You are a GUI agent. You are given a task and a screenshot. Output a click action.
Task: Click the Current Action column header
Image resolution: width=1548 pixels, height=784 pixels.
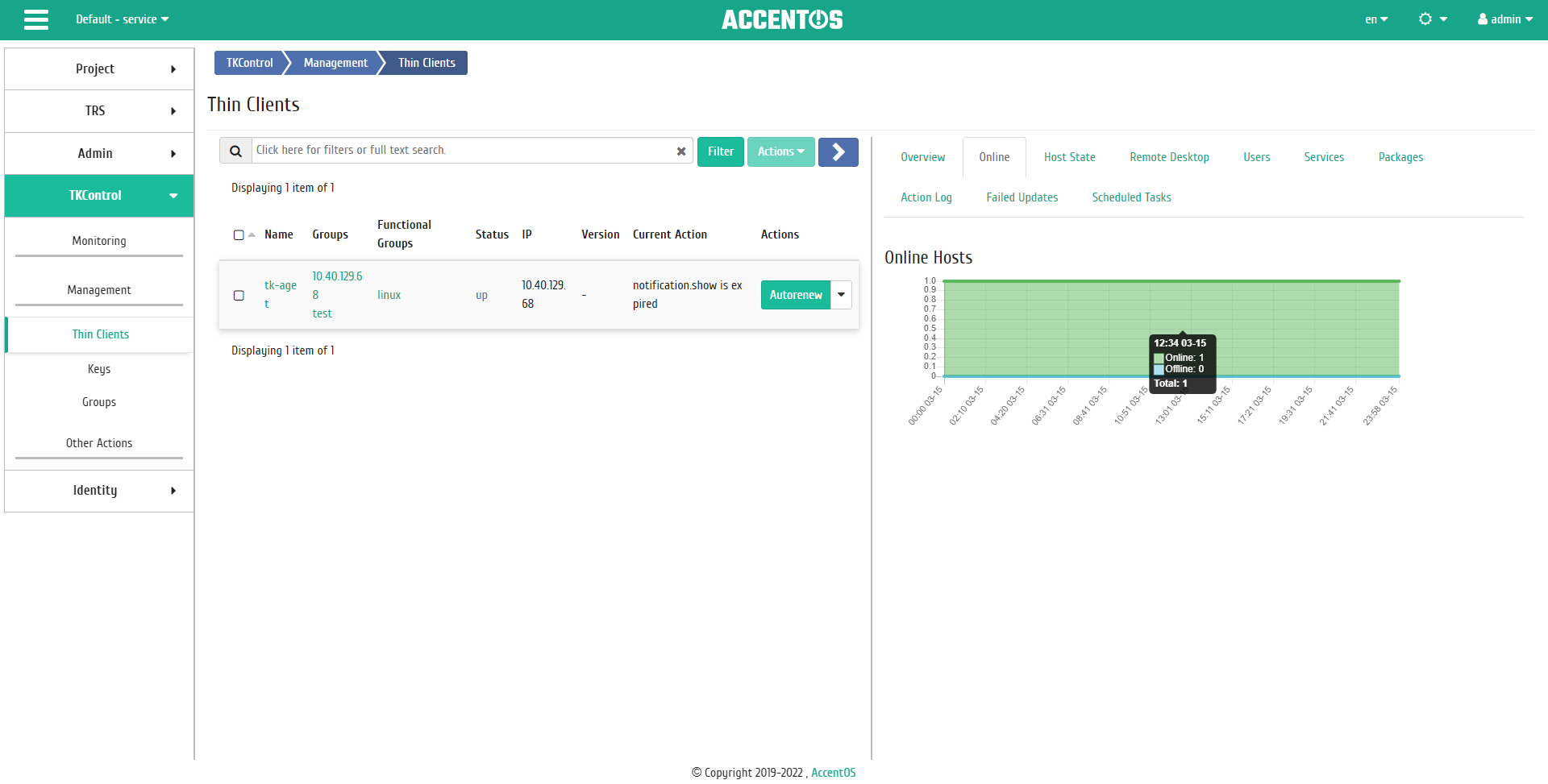point(670,234)
